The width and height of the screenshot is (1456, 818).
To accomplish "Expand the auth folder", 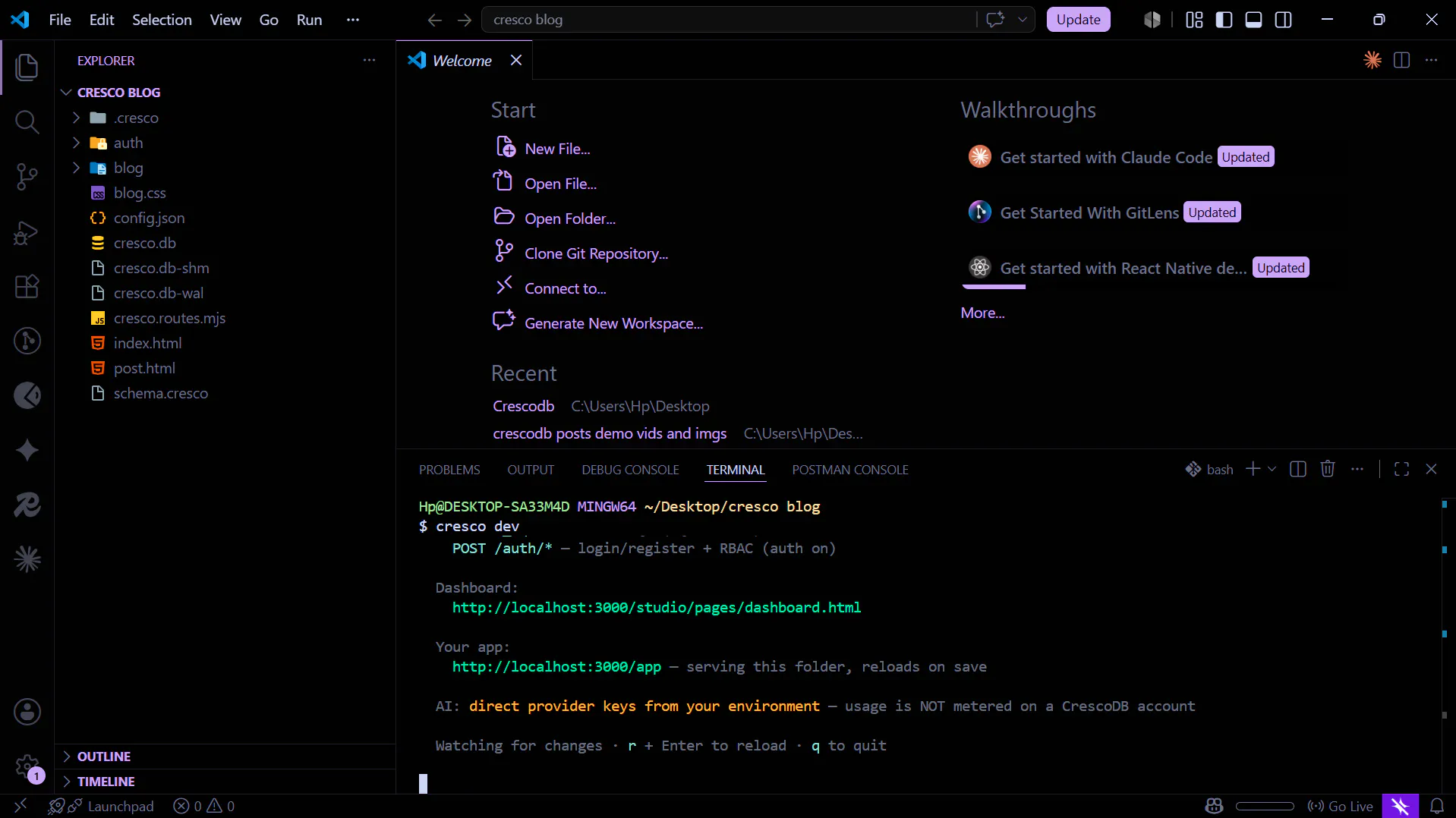I will point(76,143).
